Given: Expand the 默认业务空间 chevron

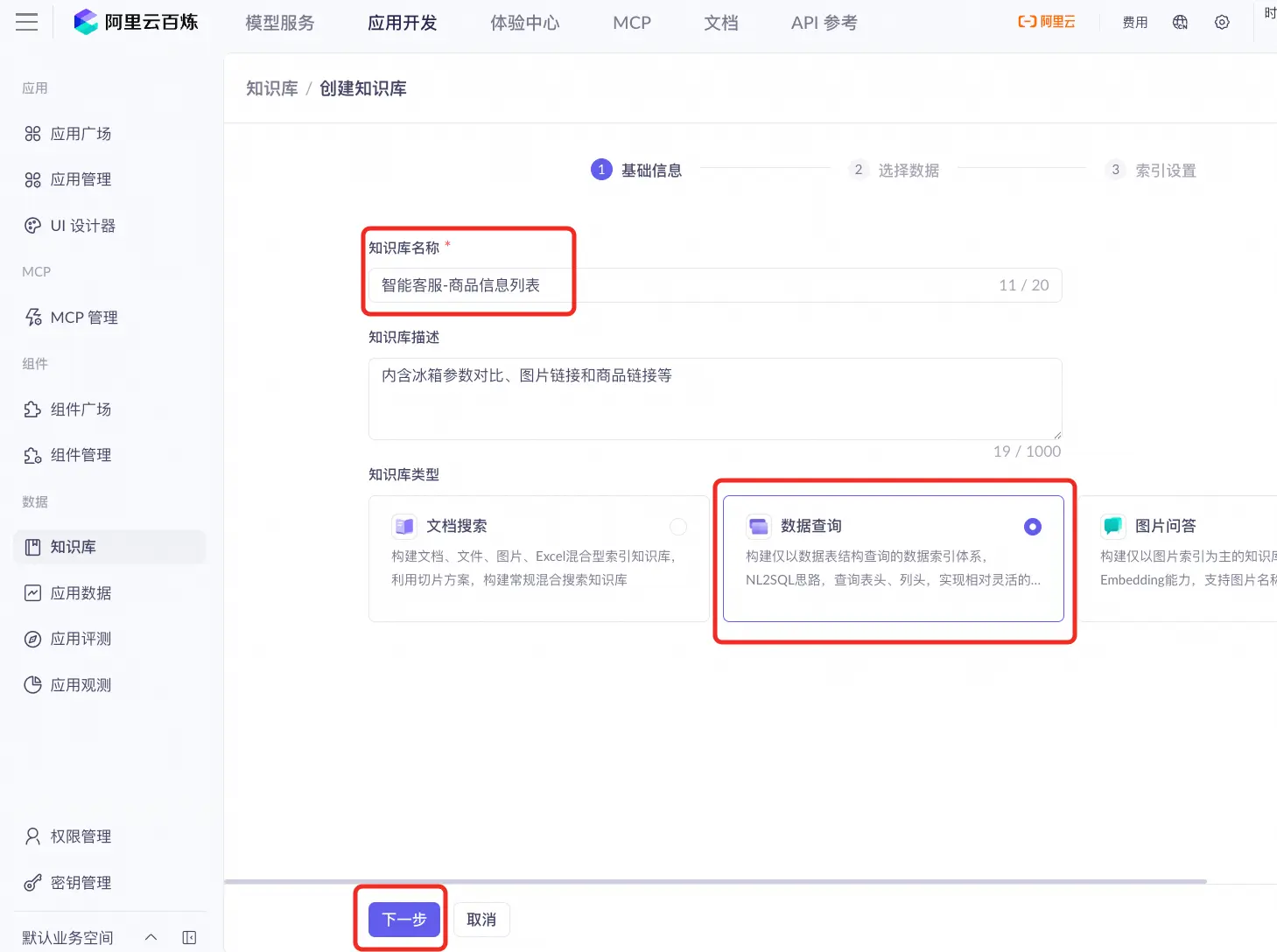Looking at the screenshot, I should [151, 938].
